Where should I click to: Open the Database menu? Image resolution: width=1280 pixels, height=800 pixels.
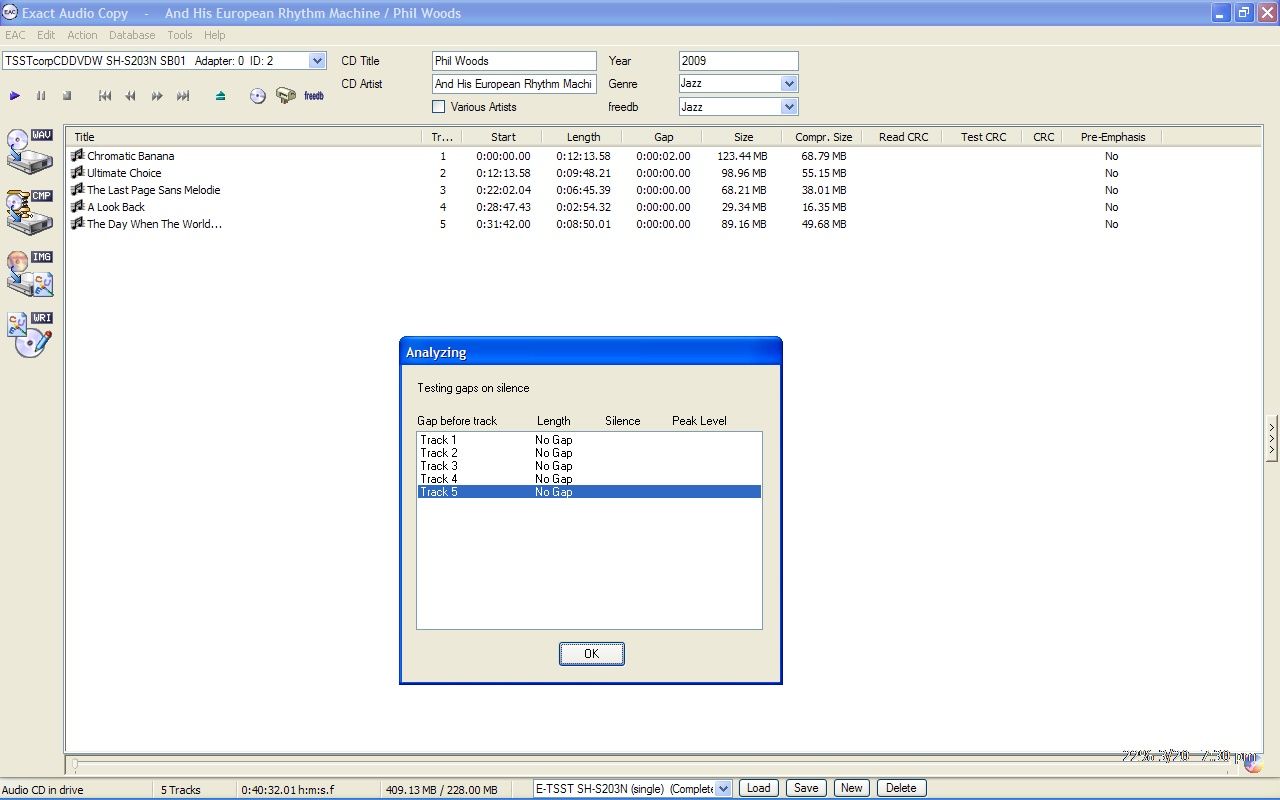click(x=132, y=35)
